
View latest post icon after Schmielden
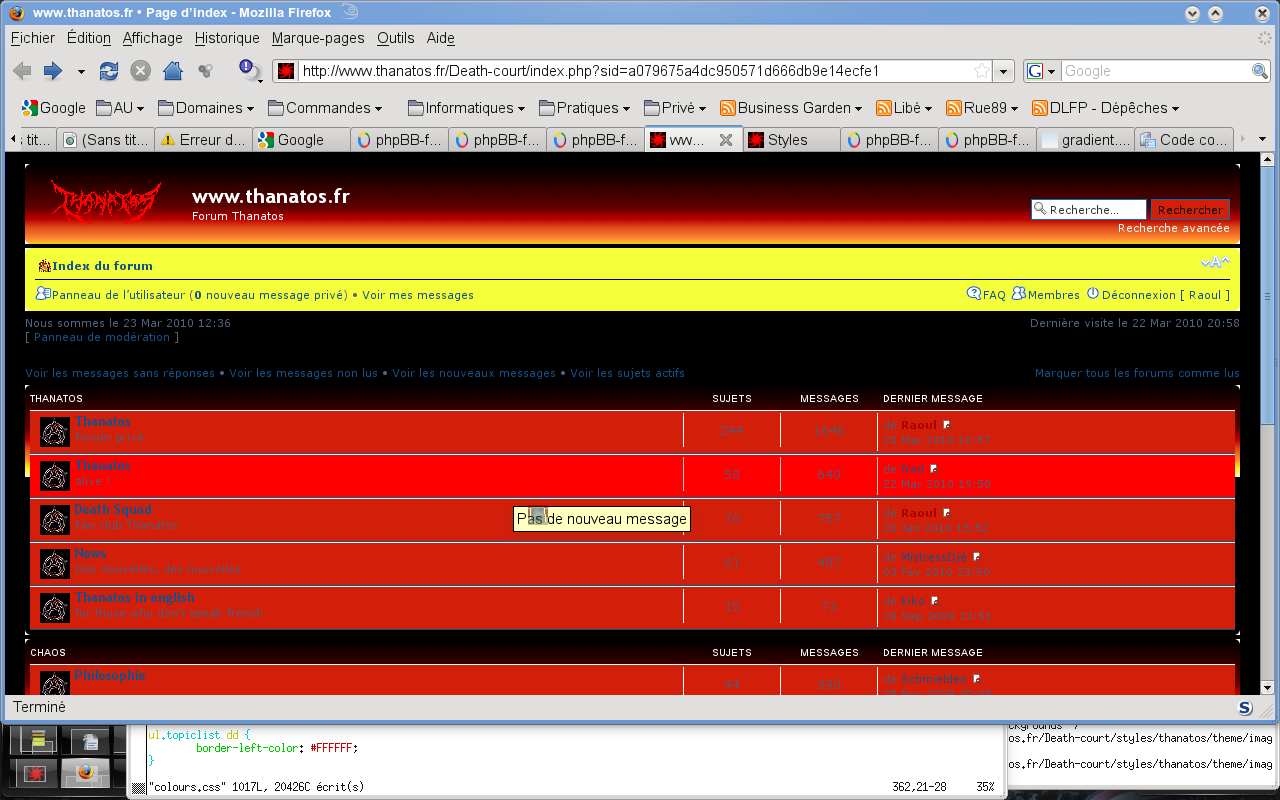[977, 679]
